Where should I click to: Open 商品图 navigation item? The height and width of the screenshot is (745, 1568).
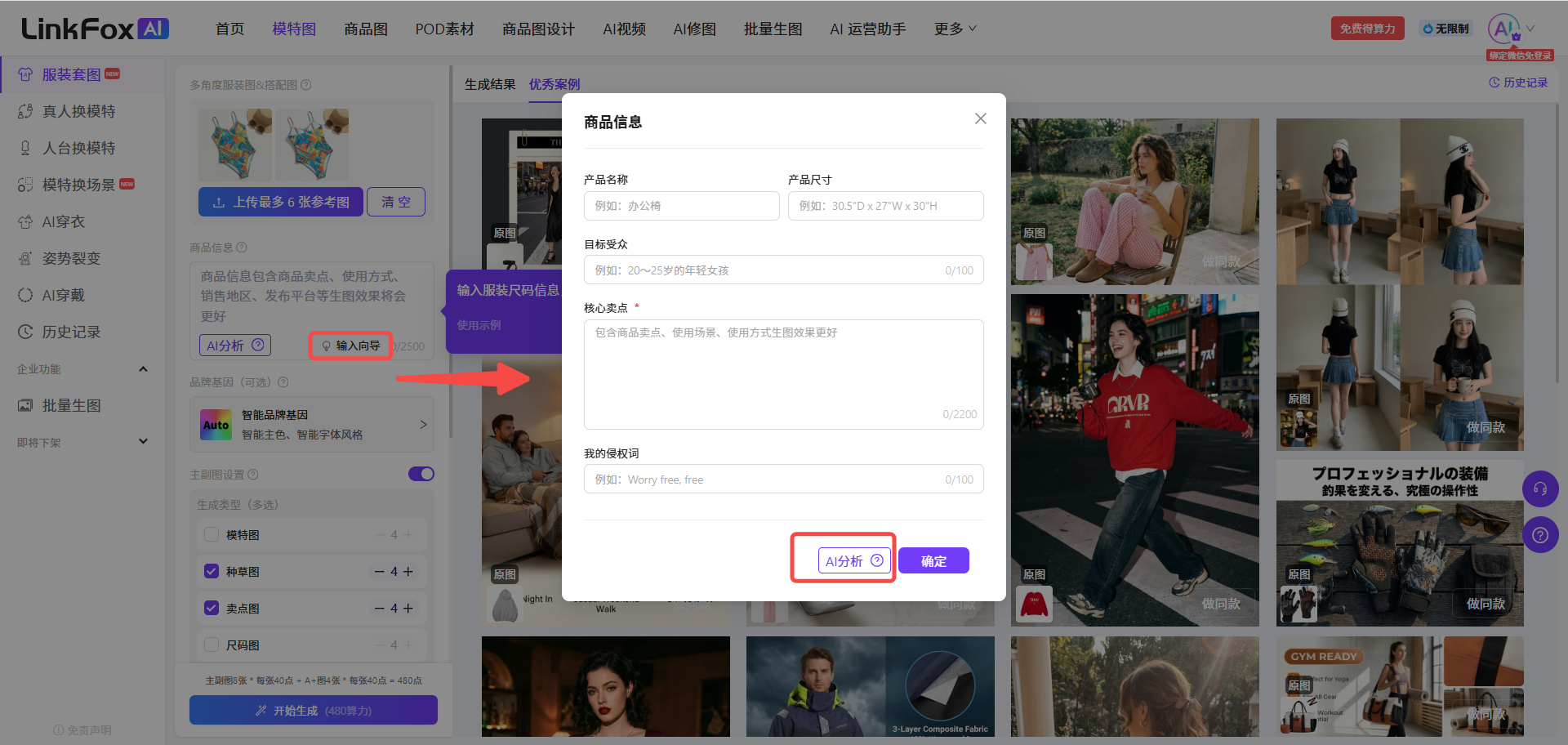[366, 29]
